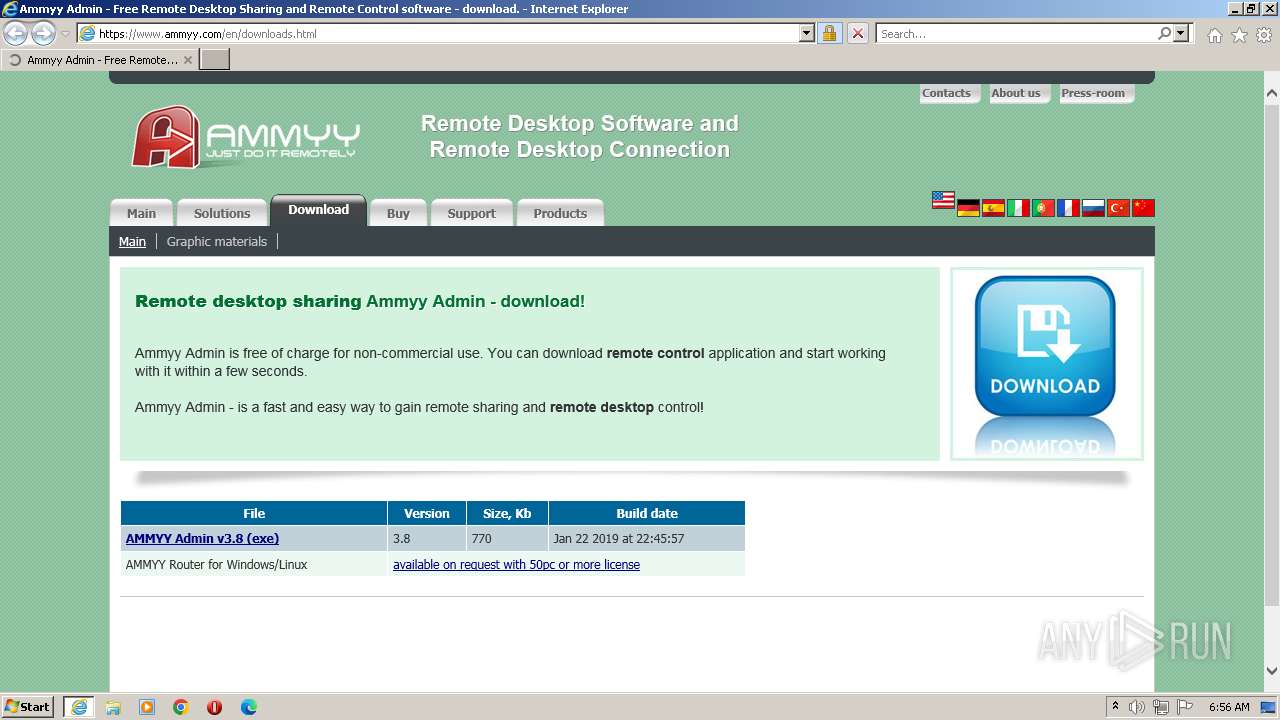Screen dimensions: 1280x720
Task: Open Google Chrome from the taskbar
Action: 181,707
